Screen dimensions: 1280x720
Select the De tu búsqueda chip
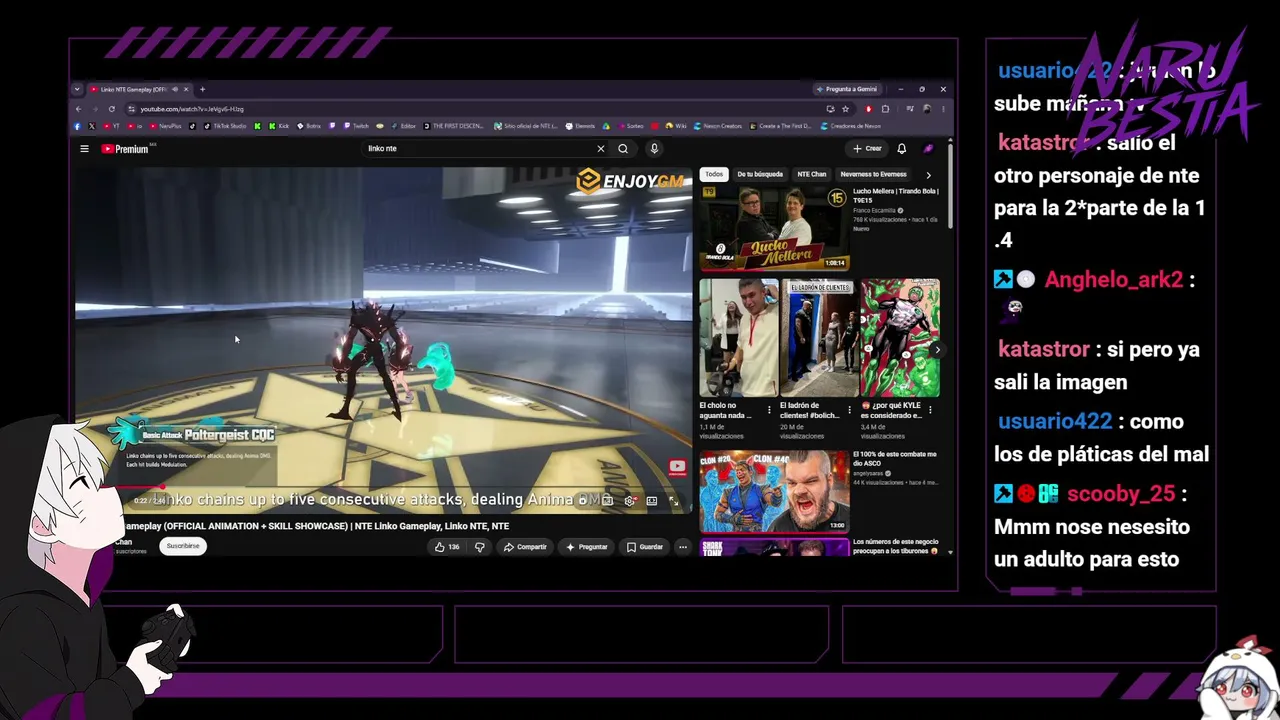point(760,174)
